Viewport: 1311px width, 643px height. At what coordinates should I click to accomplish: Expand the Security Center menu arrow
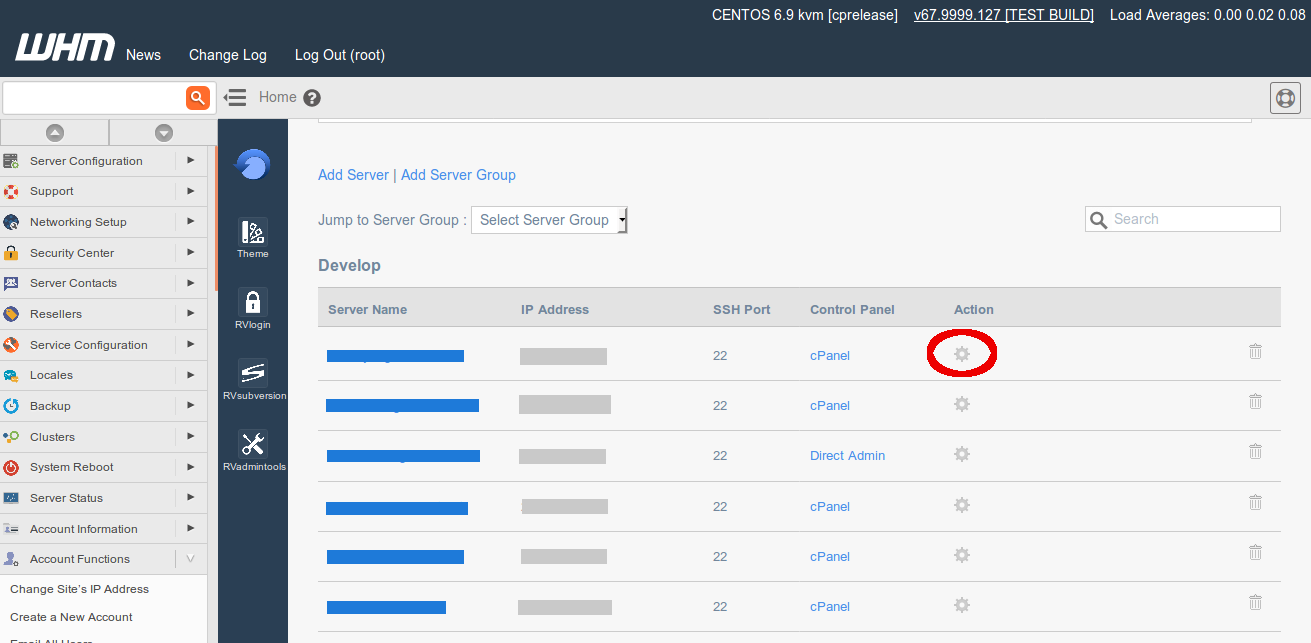[190, 253]
